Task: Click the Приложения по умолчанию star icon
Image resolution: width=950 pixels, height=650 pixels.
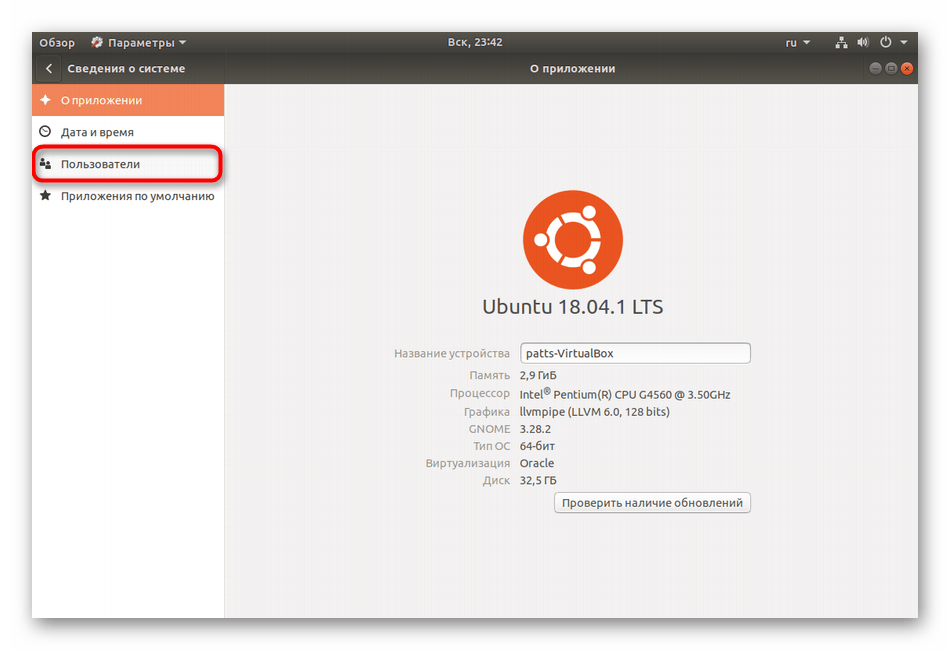Action: pyautogui.click(x=44, y=196)
